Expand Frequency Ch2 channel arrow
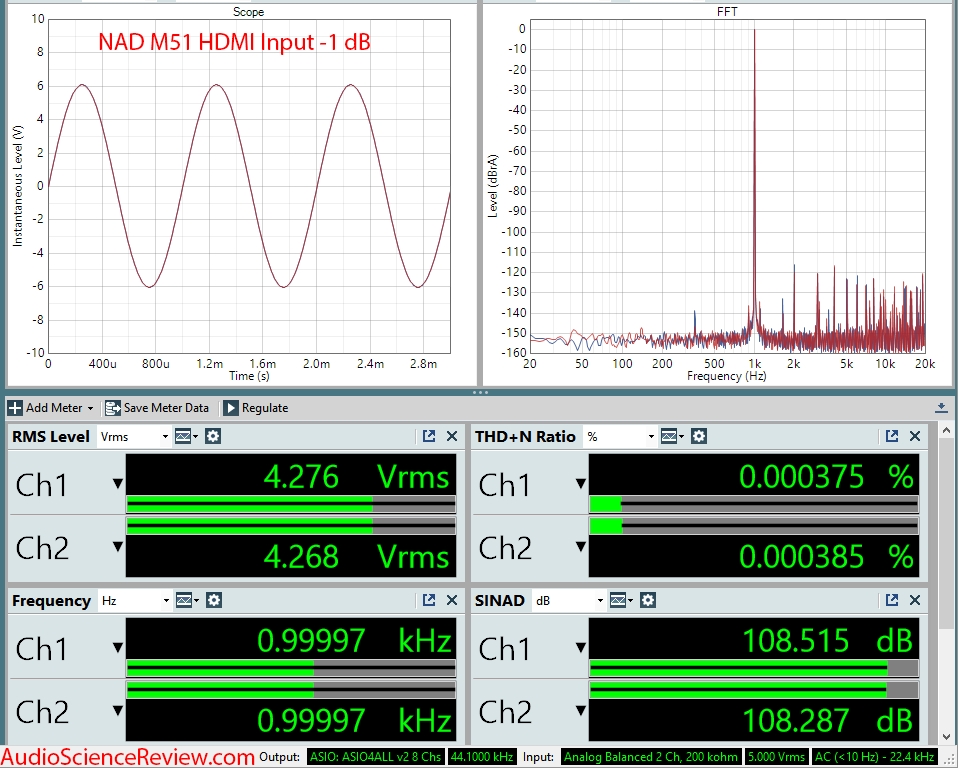 point(118,711)
